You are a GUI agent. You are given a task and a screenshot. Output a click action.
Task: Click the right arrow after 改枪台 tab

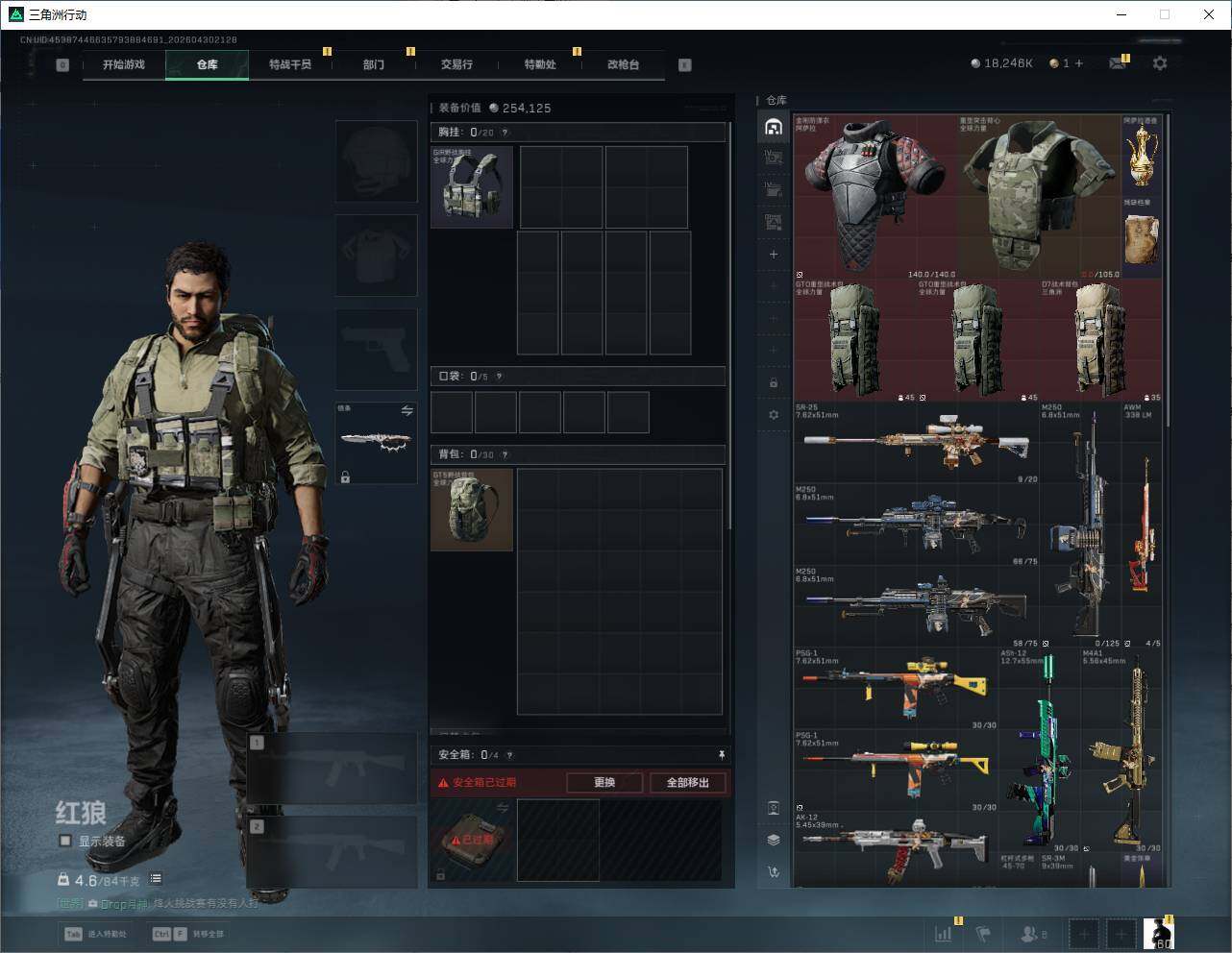coord(684,64)
